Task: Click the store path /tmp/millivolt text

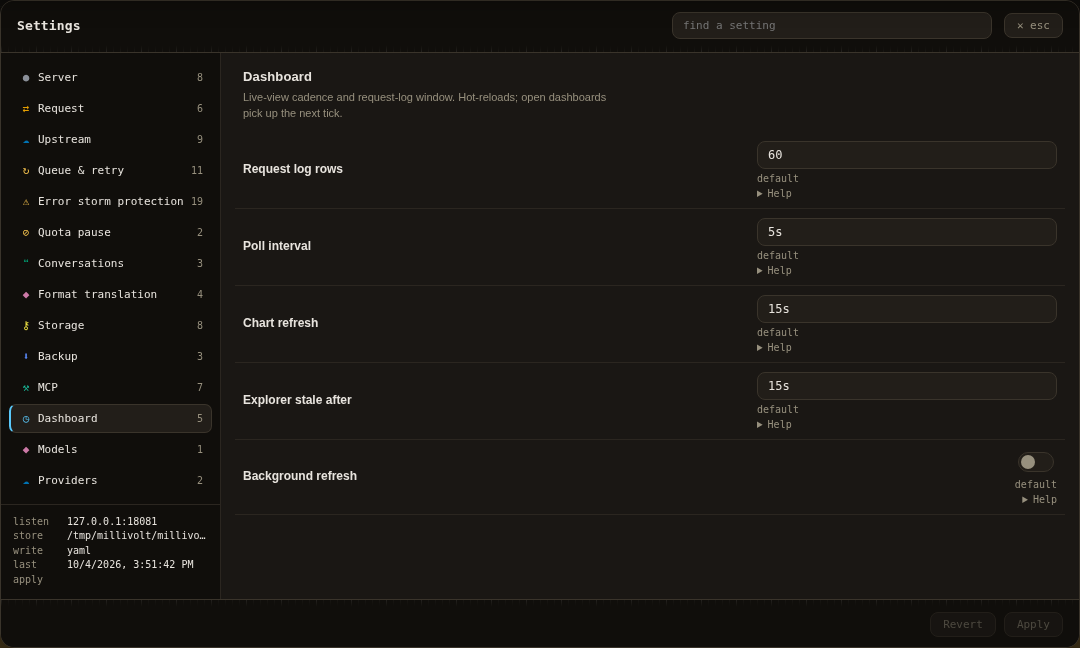Action: [x=136, y=536]
